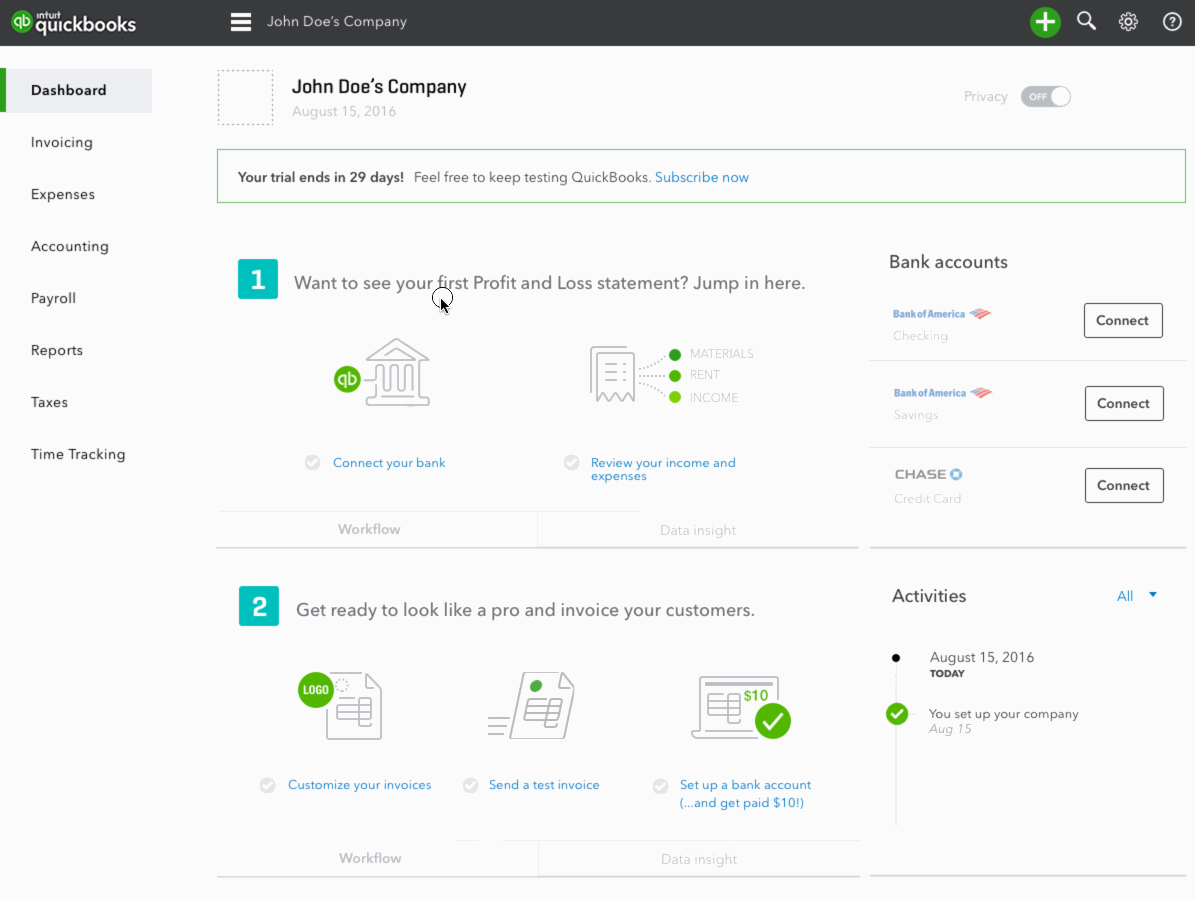Click the Subscribe now link

702,178
